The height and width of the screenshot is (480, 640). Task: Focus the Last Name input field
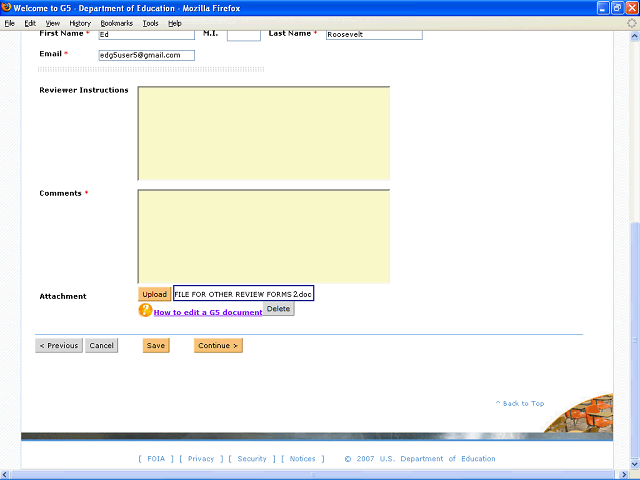[374, 35]
